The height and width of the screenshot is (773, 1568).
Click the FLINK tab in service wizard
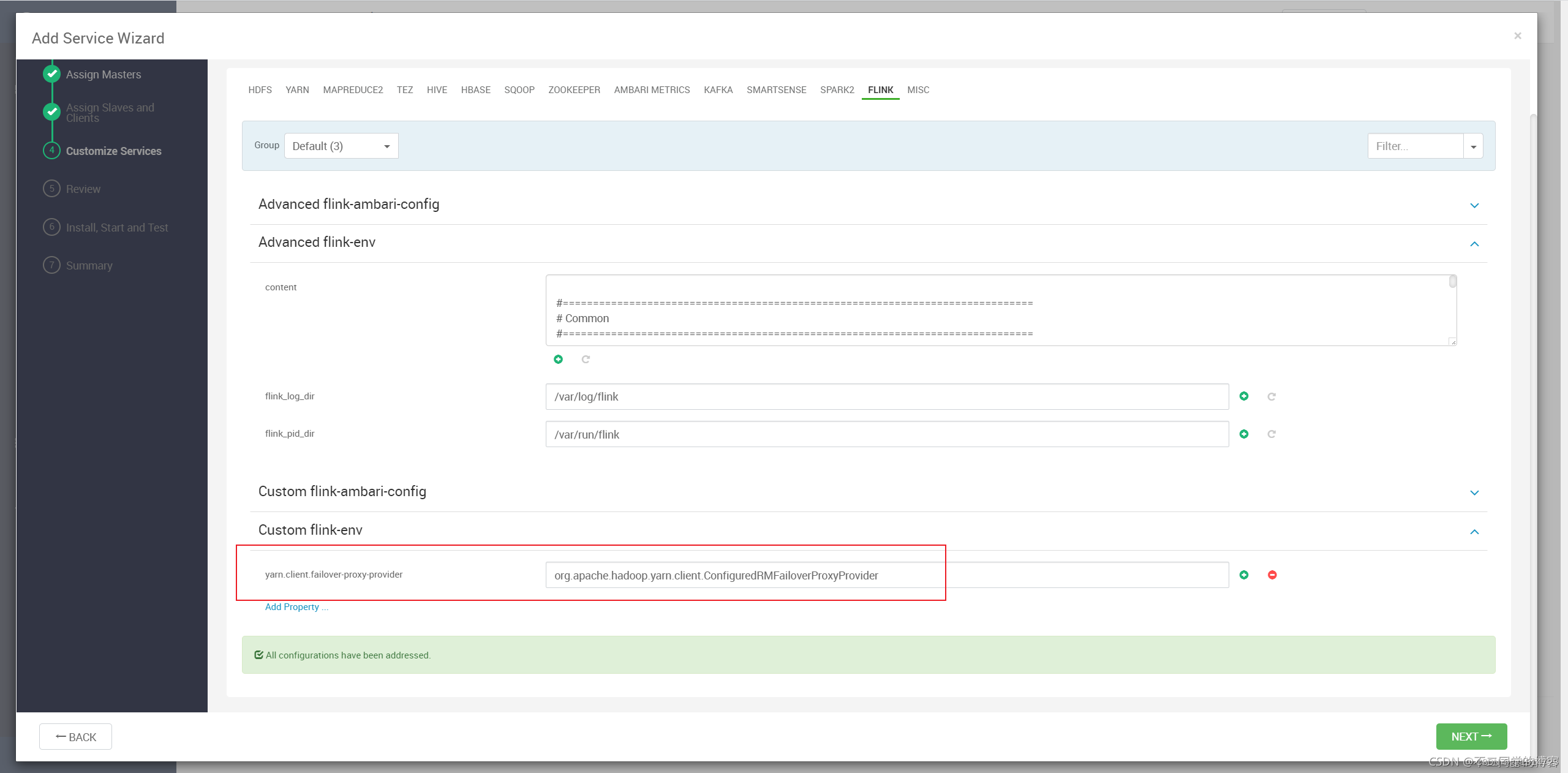tap(880, 89)
